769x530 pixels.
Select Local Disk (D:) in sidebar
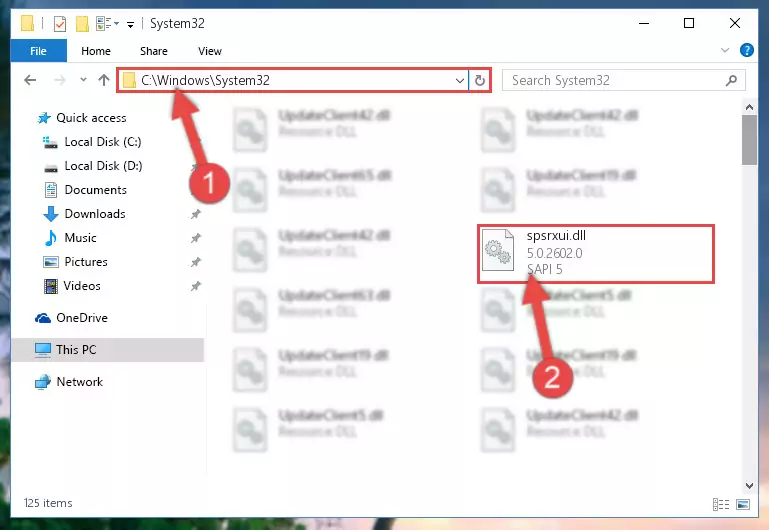pos(92,166)
